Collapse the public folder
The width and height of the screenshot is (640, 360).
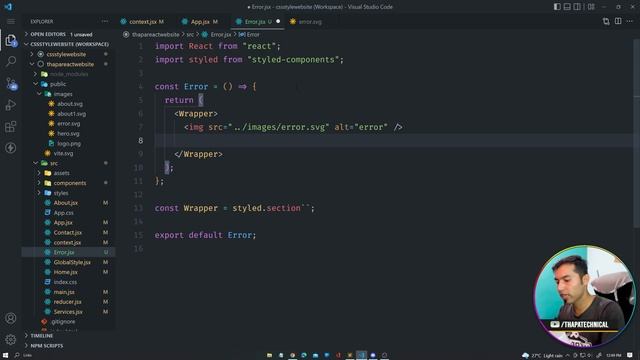pyautogui.click(x=58, y=84)
